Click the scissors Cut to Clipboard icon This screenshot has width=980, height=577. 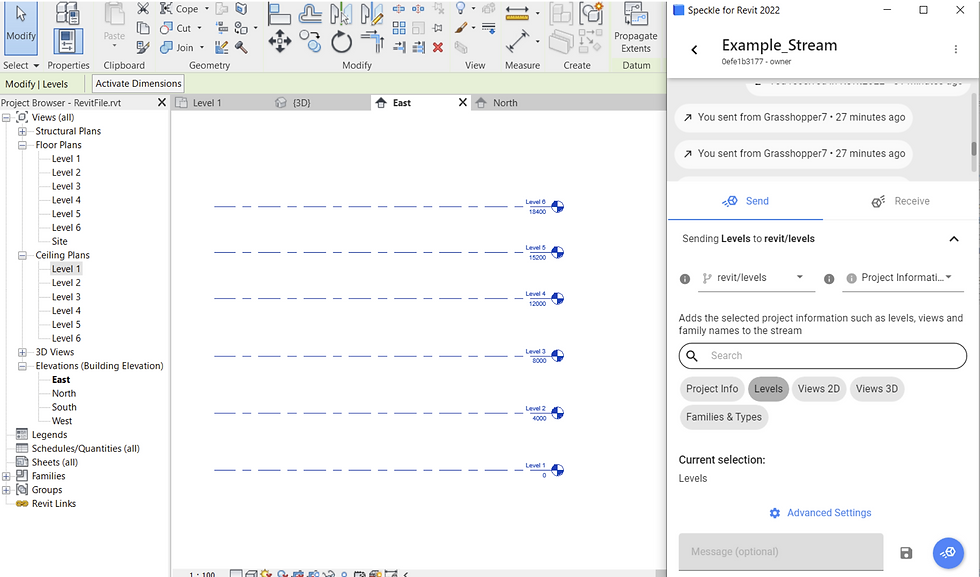click(143, 9)
